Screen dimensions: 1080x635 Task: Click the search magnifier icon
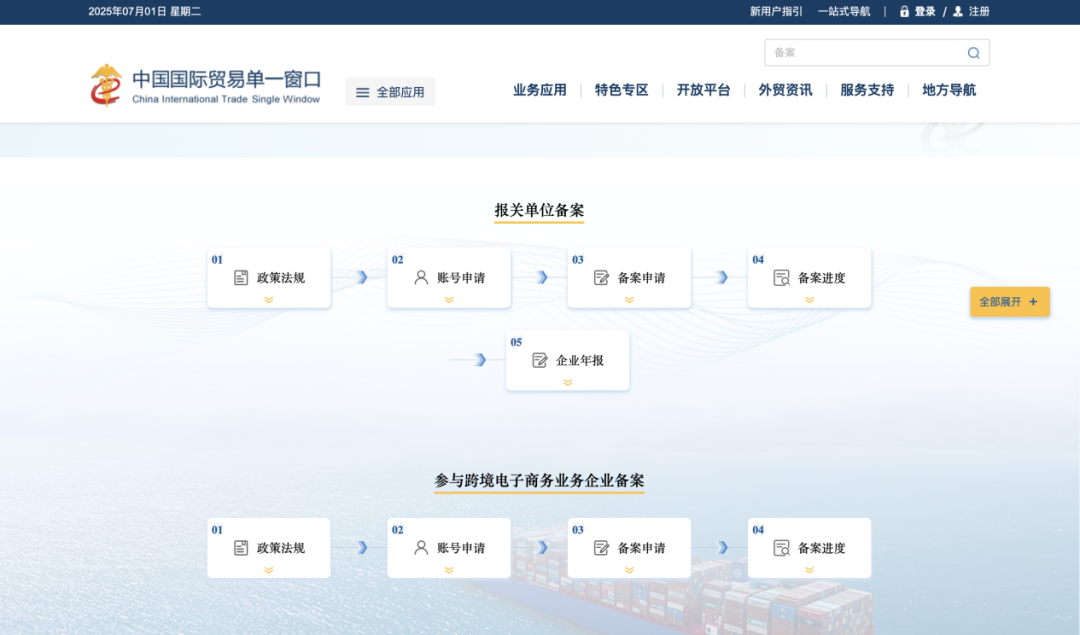coord(973,52)
